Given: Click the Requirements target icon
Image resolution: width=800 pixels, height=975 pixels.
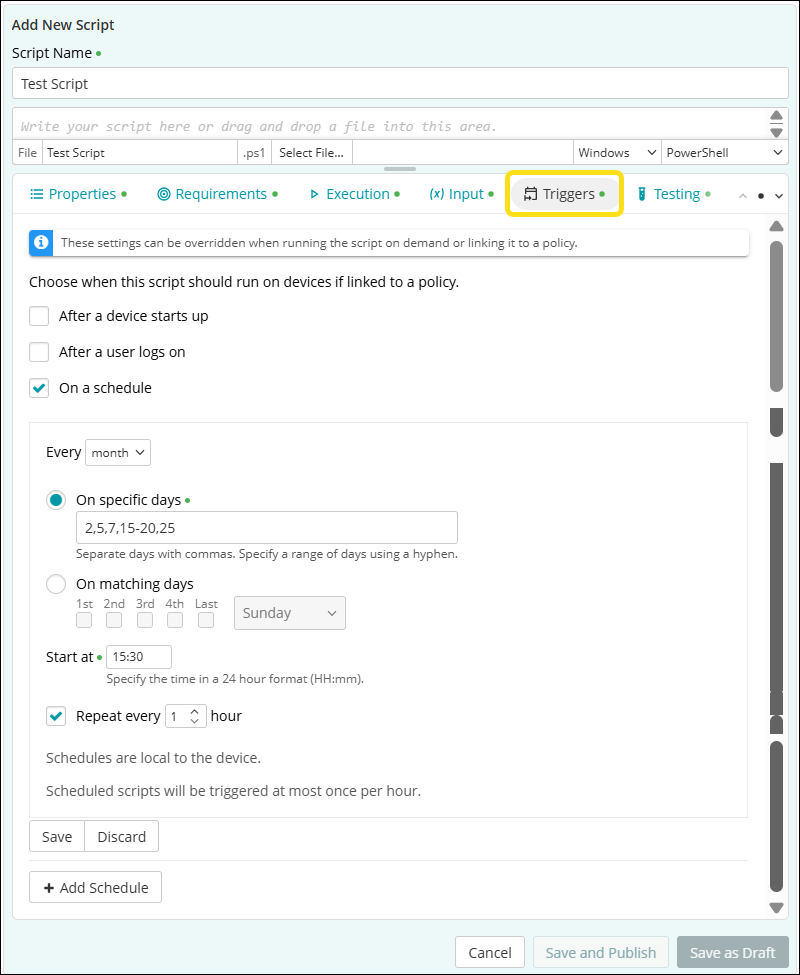Looking at the screenshot, I should click(x=164, y=194).
